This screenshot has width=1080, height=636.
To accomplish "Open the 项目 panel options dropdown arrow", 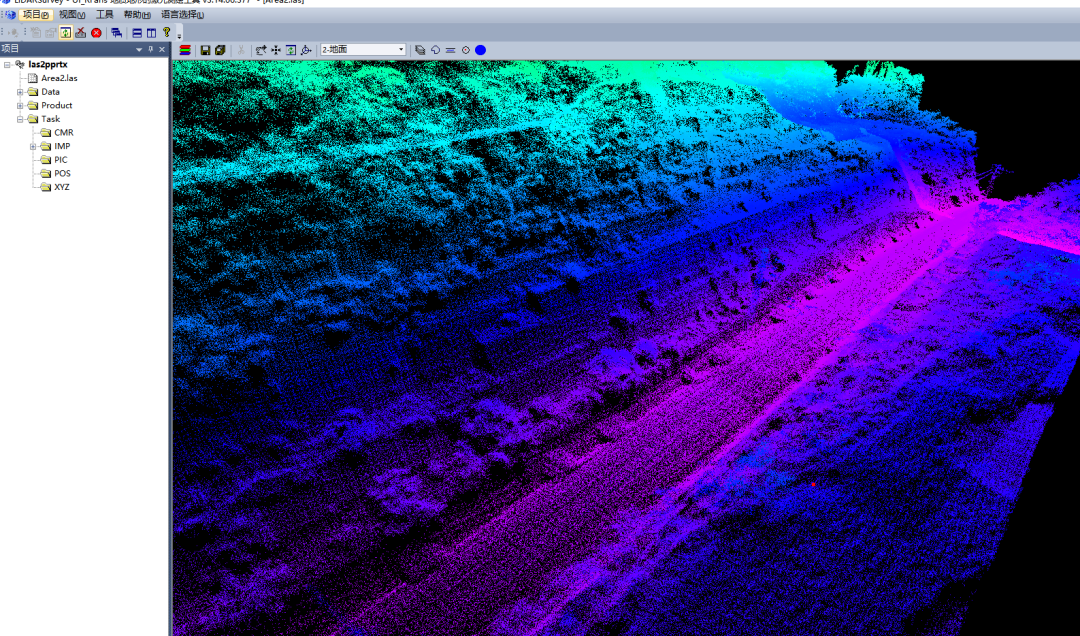I will (139, 50).
